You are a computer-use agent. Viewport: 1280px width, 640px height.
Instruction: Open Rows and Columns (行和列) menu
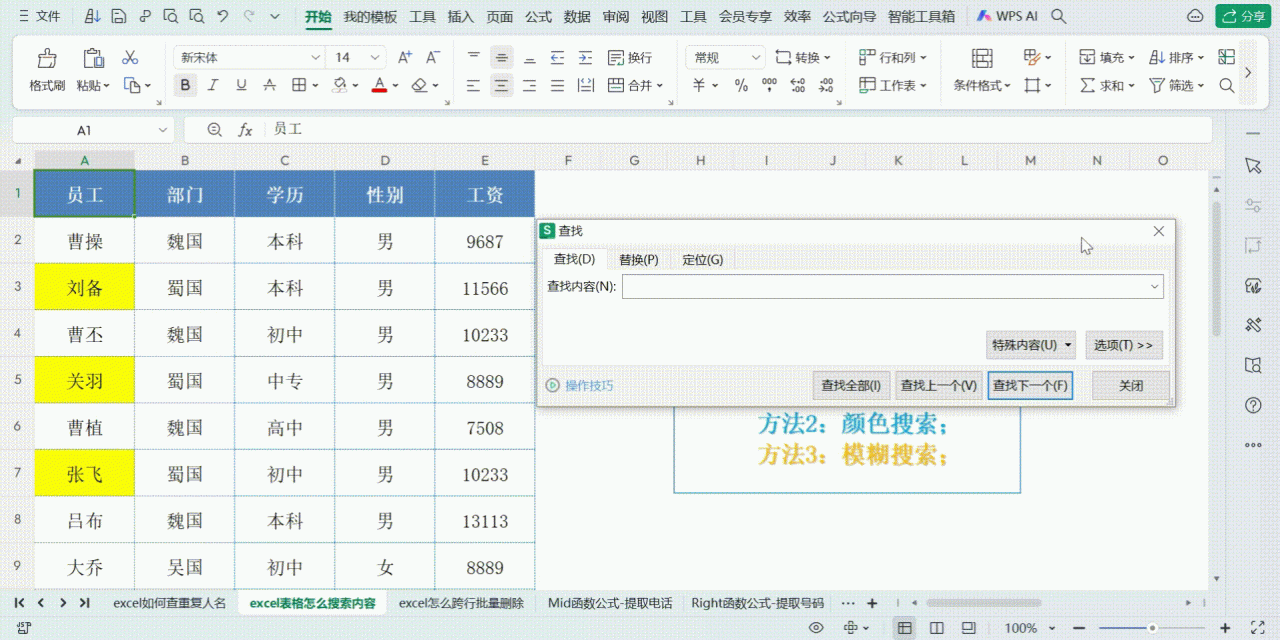pyautogui.click(x=893, y=58)
